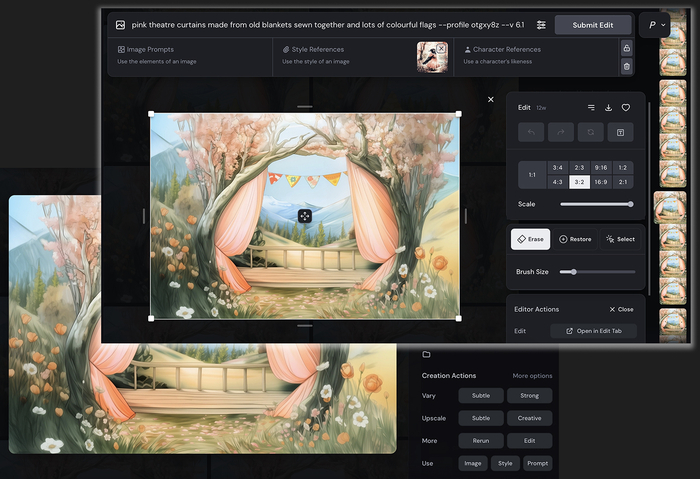Click the trash icon beside references
700x479 pixels.
(x=626, y=66)
